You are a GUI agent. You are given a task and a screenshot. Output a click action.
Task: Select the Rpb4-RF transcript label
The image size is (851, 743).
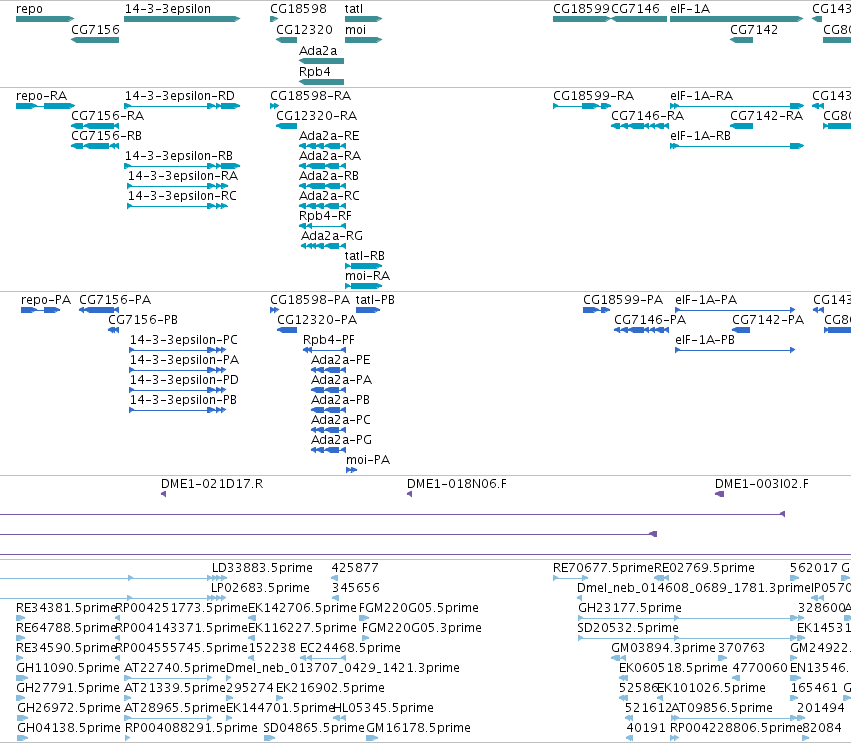[325, 216]
